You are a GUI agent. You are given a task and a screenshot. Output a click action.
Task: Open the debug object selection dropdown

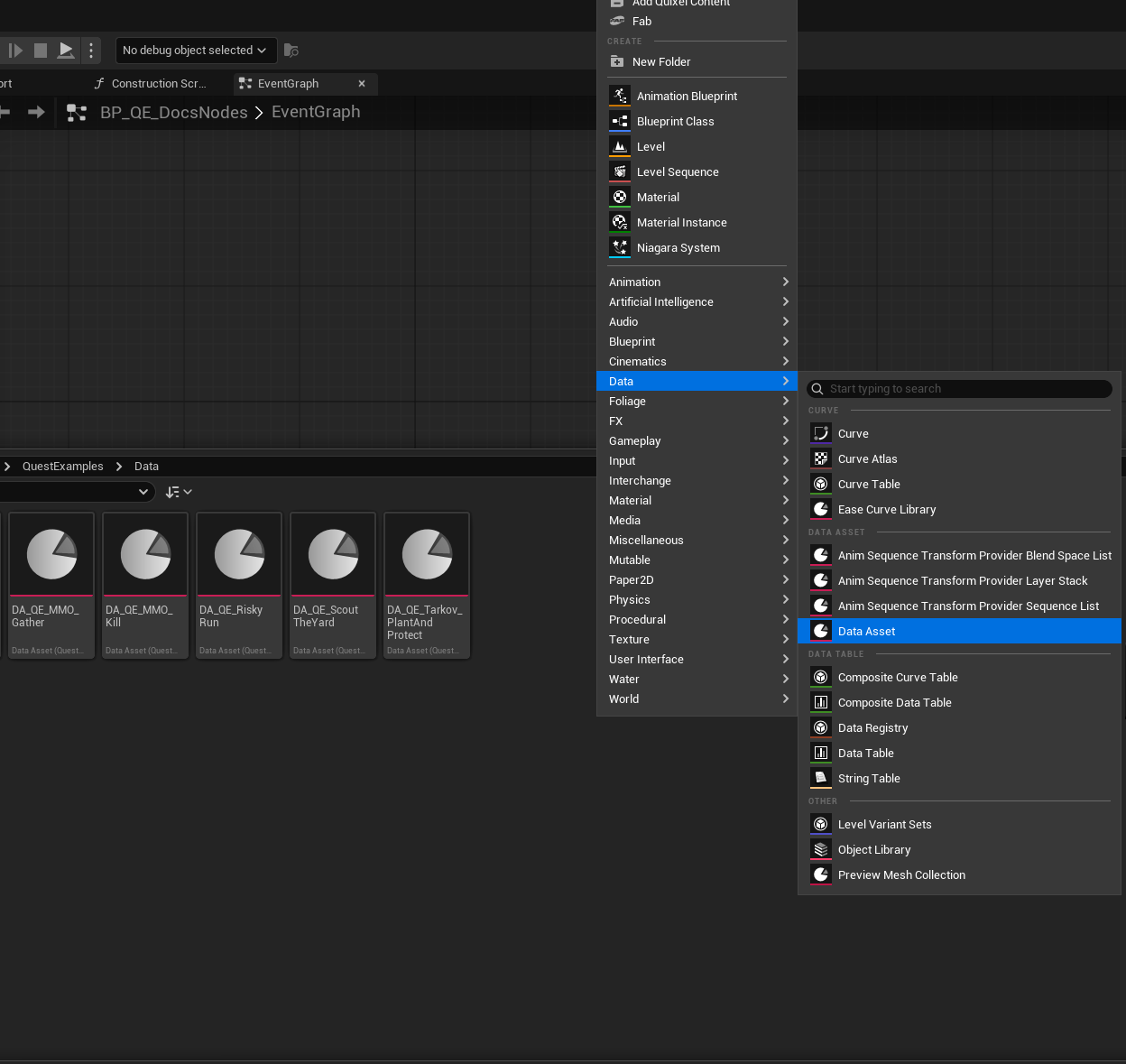[196, 51]
